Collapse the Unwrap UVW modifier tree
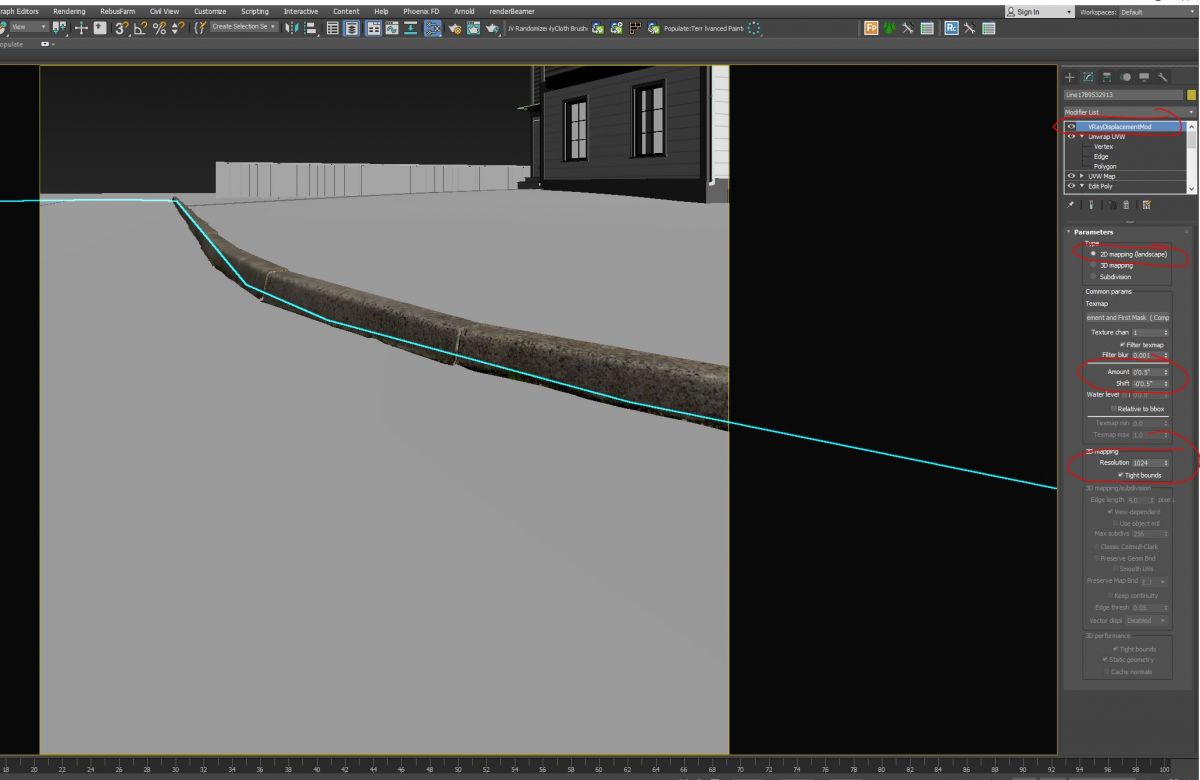Viewport: 1200px width, 780px height. click(x=1081, y=137)
